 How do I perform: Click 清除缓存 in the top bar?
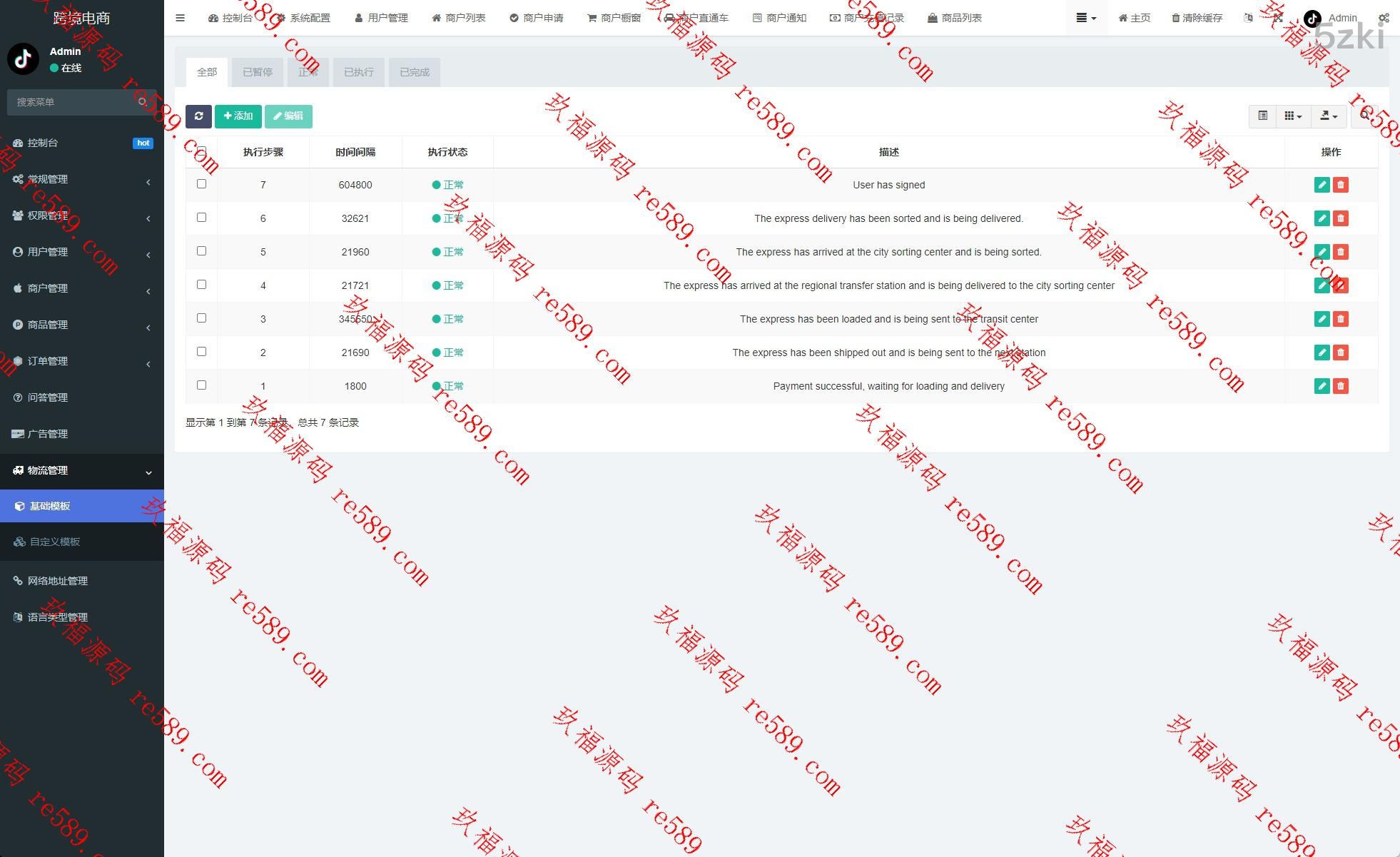click(x=1197, y=18)
